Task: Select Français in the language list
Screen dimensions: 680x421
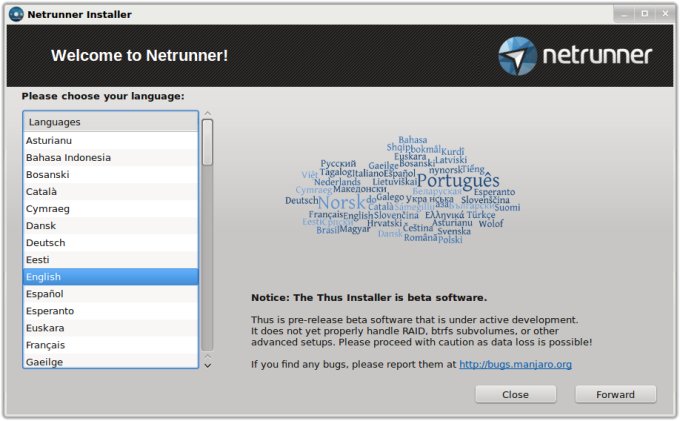Action: (x=111, y=345)
